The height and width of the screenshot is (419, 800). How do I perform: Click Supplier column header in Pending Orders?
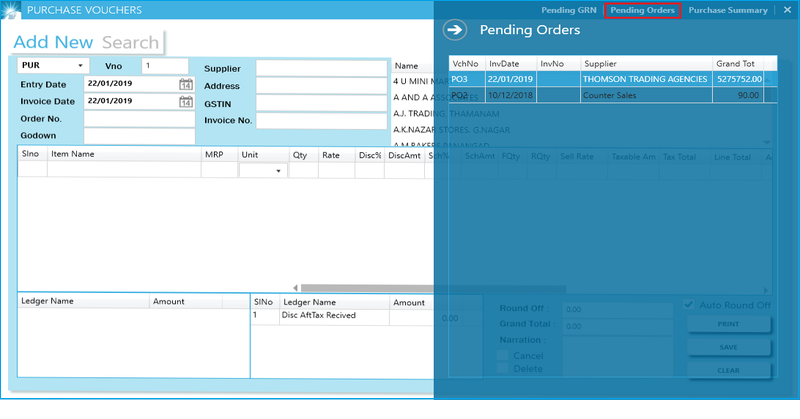(646, 64)
